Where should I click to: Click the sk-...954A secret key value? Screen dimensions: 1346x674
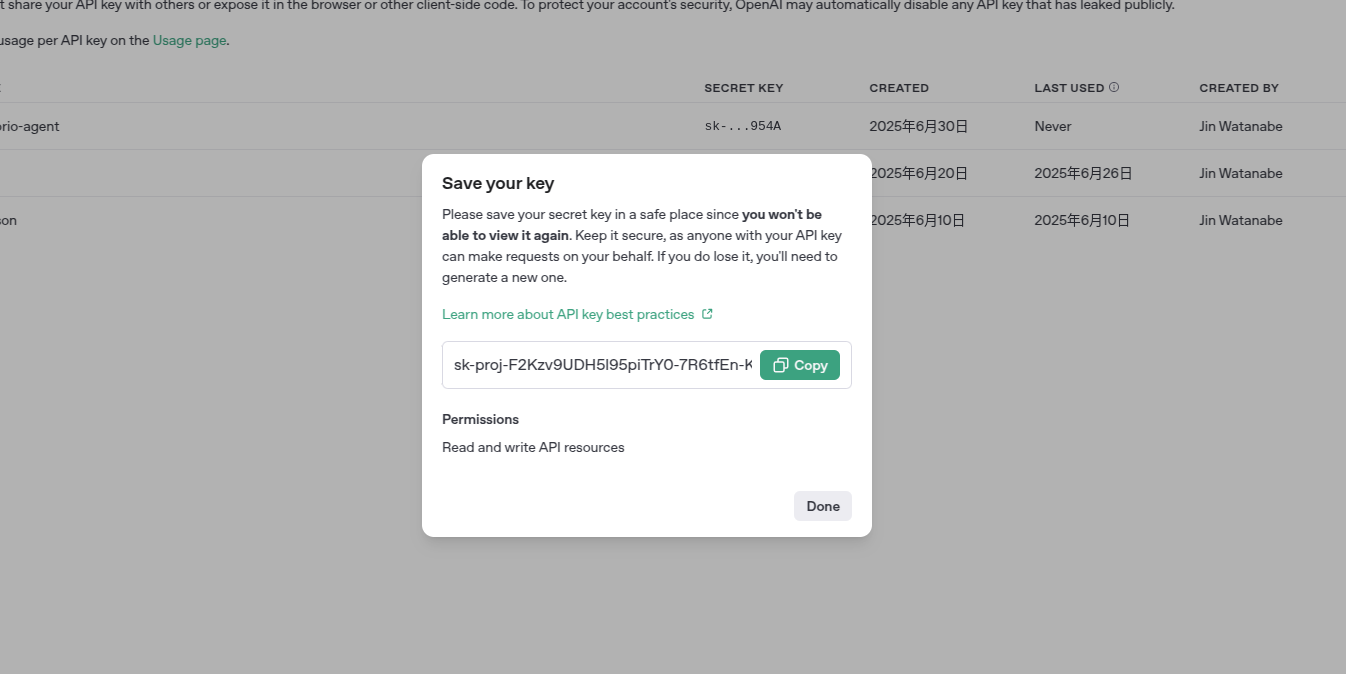coord(742,126)
